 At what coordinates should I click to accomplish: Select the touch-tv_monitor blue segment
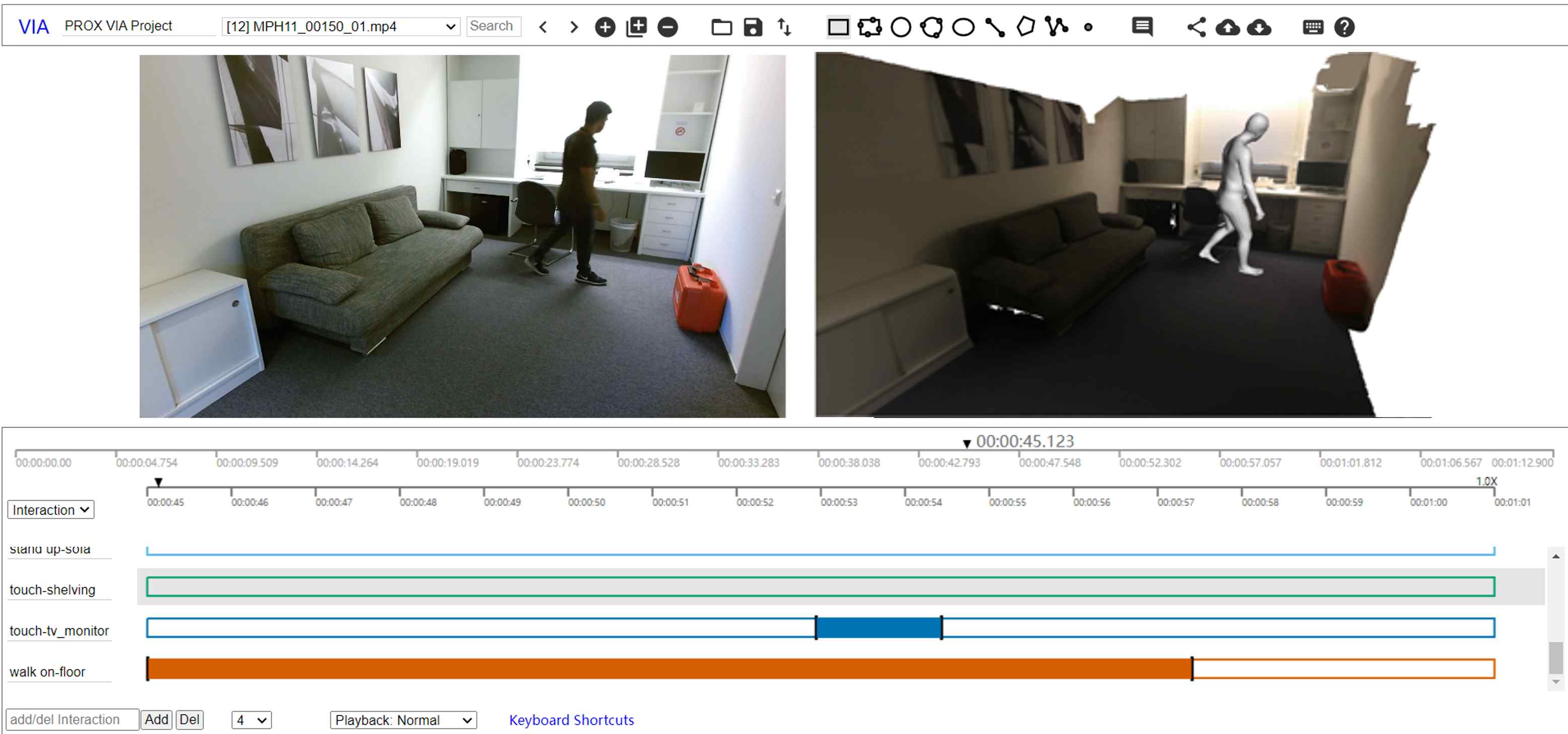point(878,628)
